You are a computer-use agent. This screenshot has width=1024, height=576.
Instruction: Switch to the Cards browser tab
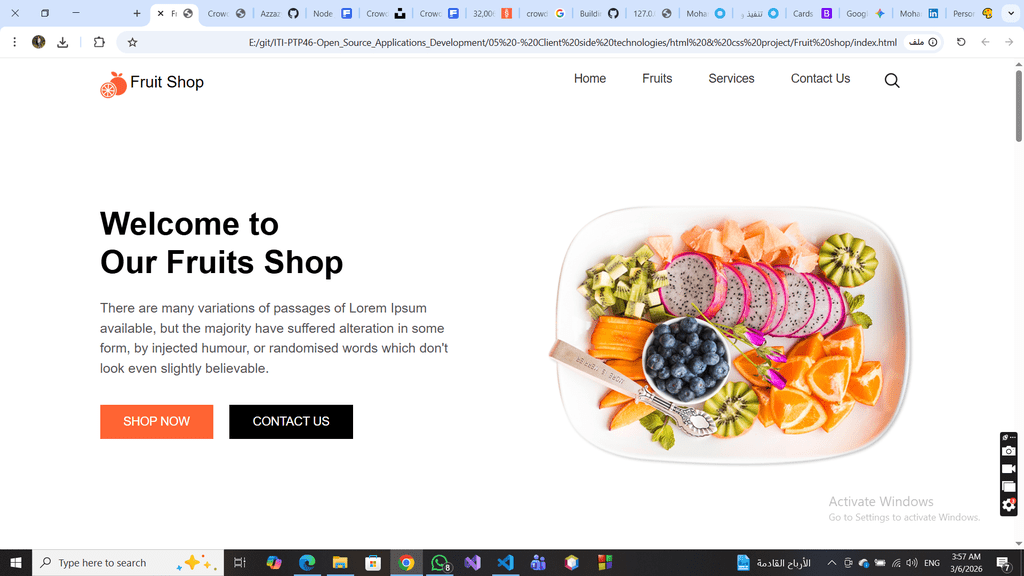click(812, 13)
